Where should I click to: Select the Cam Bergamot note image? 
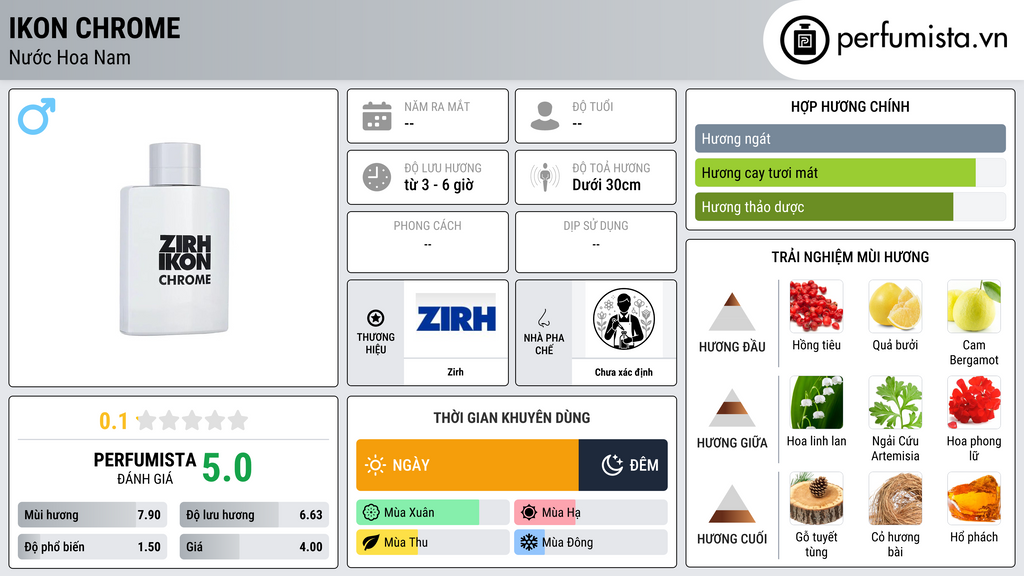pyautogui.click(x=974, y=306)
